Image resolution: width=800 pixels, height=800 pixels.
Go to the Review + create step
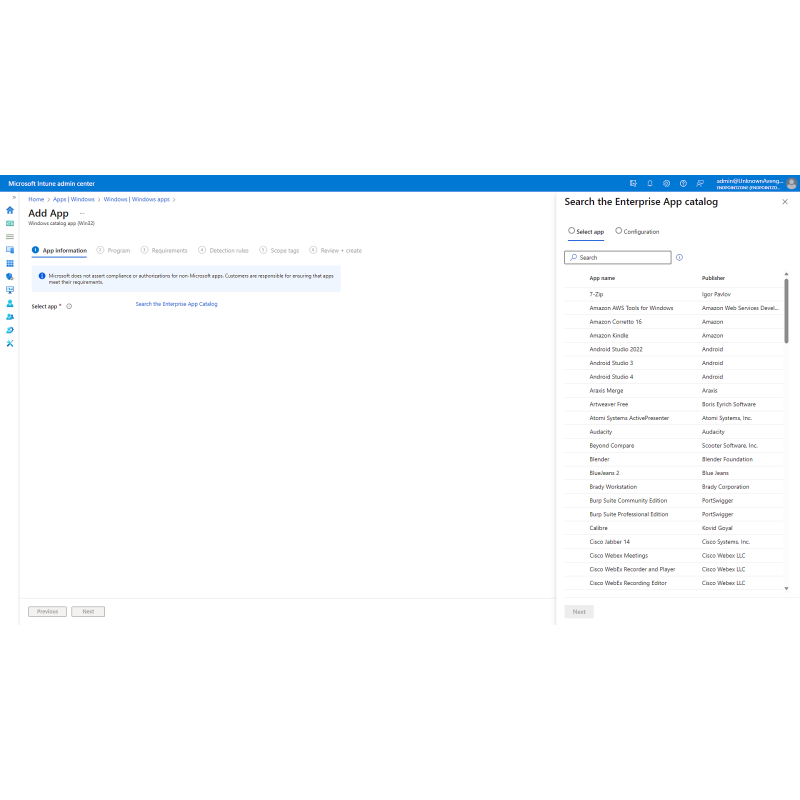(336, 251)
